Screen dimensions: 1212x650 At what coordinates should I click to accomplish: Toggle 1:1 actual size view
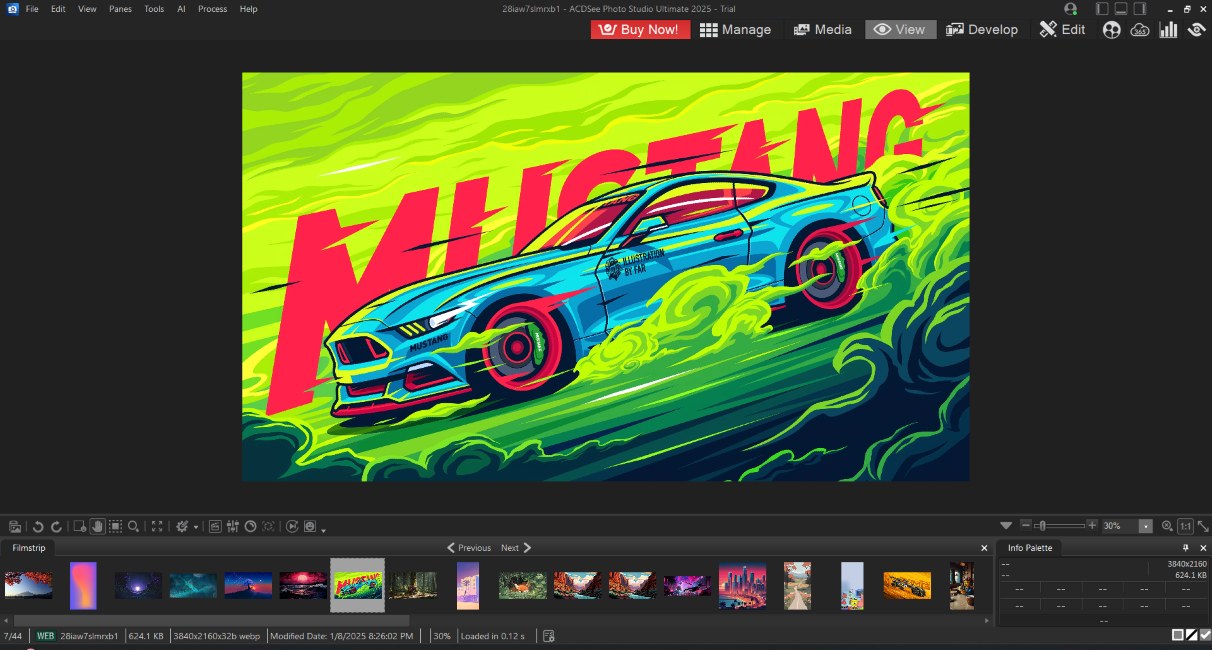point(1185,527)
